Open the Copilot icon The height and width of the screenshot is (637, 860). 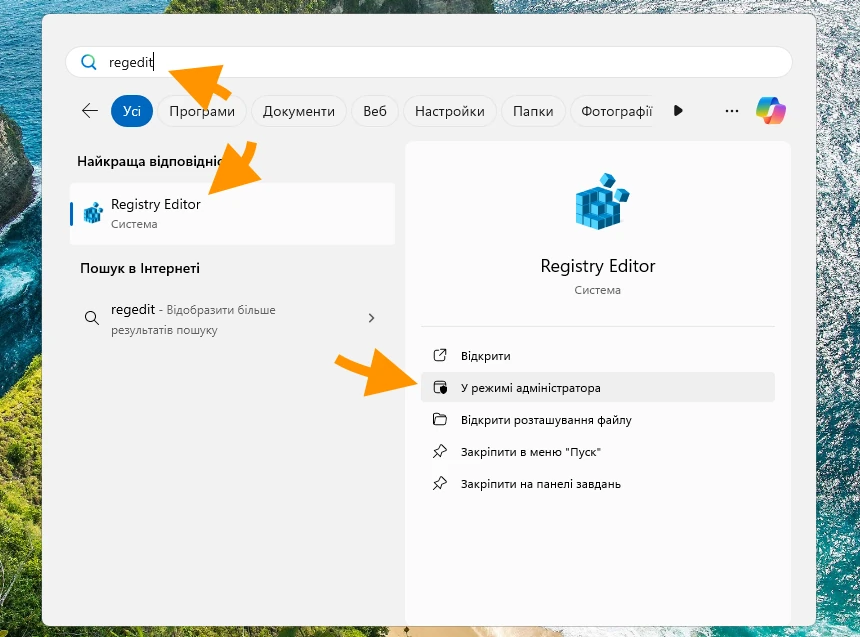click(x=771, y=110)
